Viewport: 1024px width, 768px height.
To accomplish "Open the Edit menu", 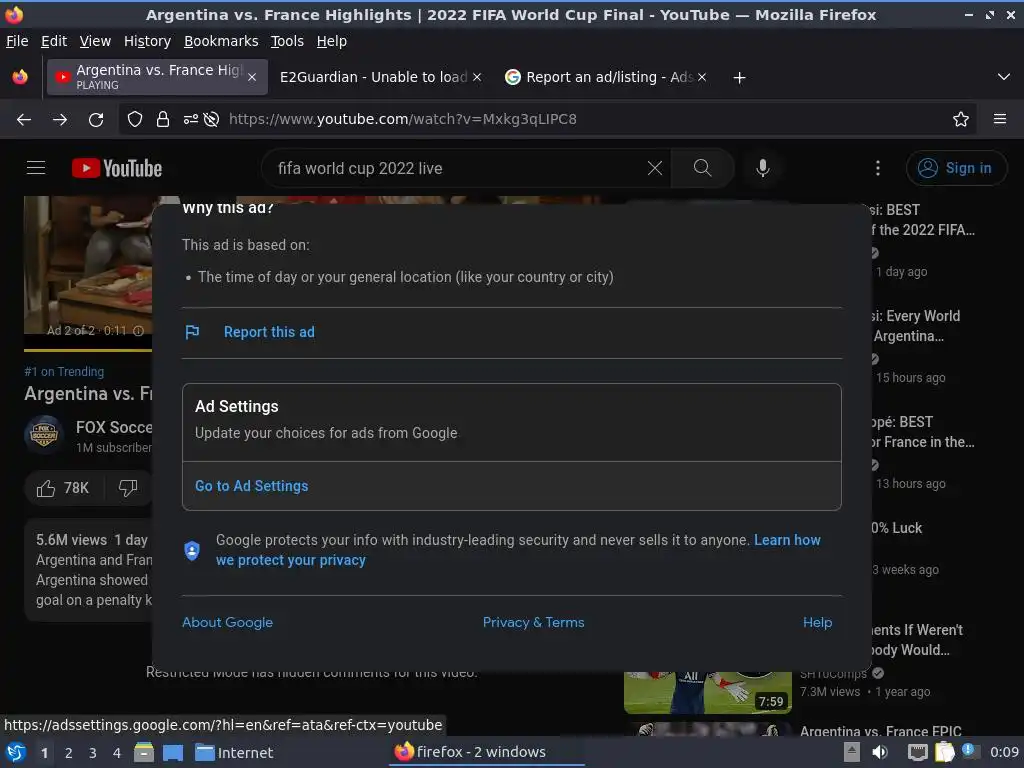I will tap(54, 41).
